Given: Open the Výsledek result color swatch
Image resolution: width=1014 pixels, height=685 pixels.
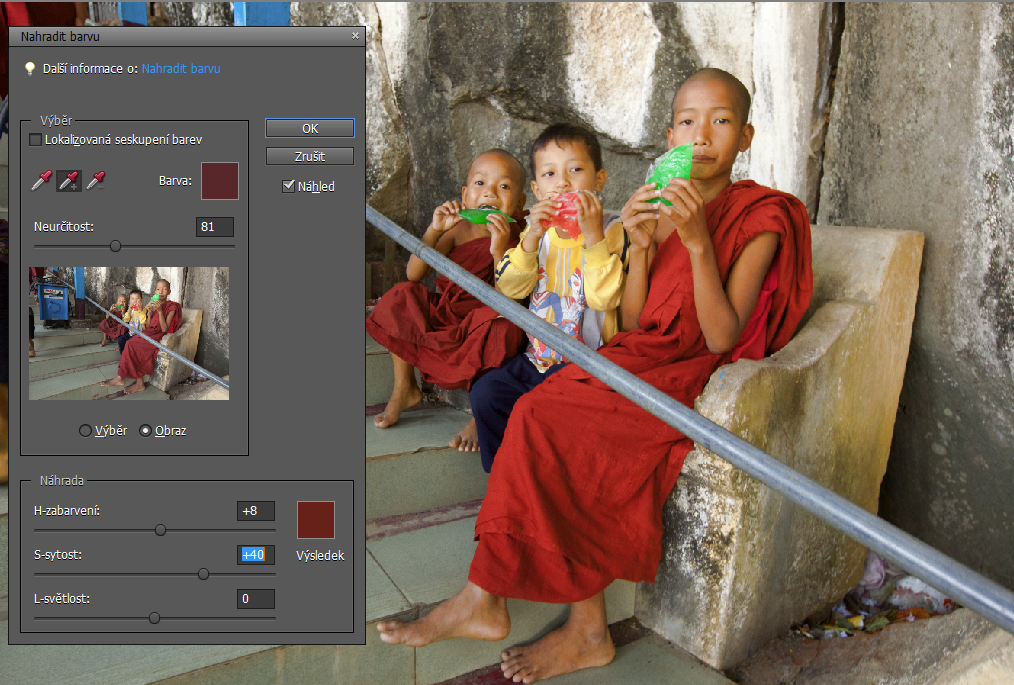Looking at the screenshot, I should pyautogui.click(x=316, y=520).
